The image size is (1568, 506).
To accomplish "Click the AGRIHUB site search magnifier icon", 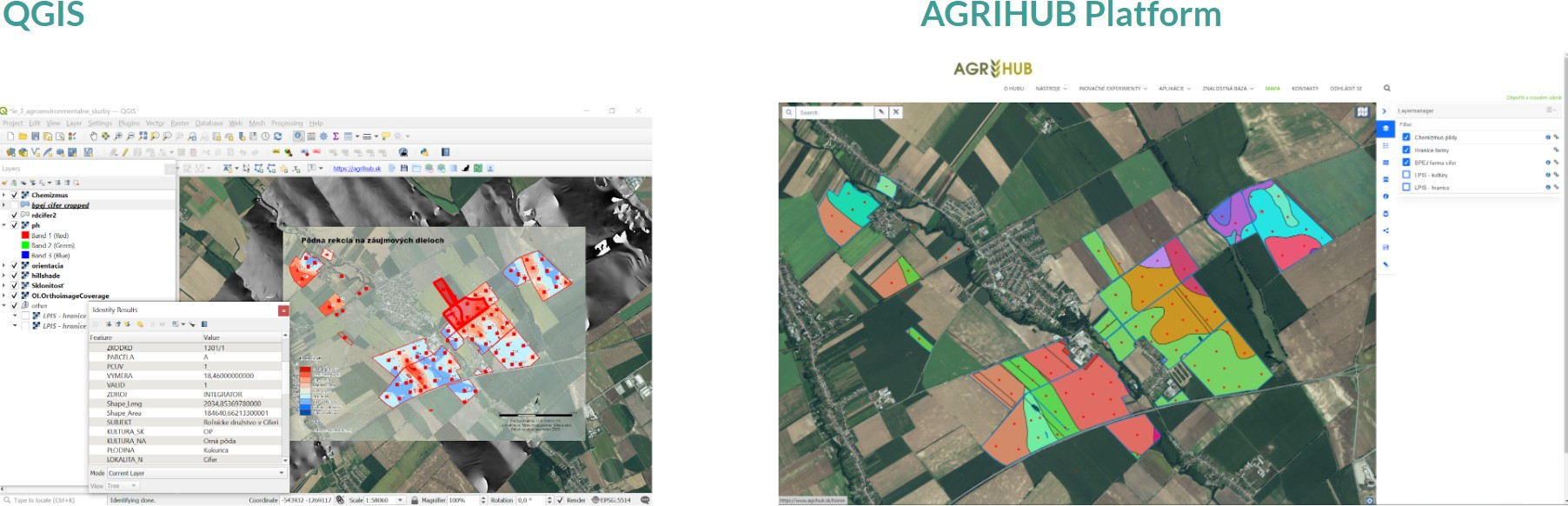I will [x=1387, y=88].
